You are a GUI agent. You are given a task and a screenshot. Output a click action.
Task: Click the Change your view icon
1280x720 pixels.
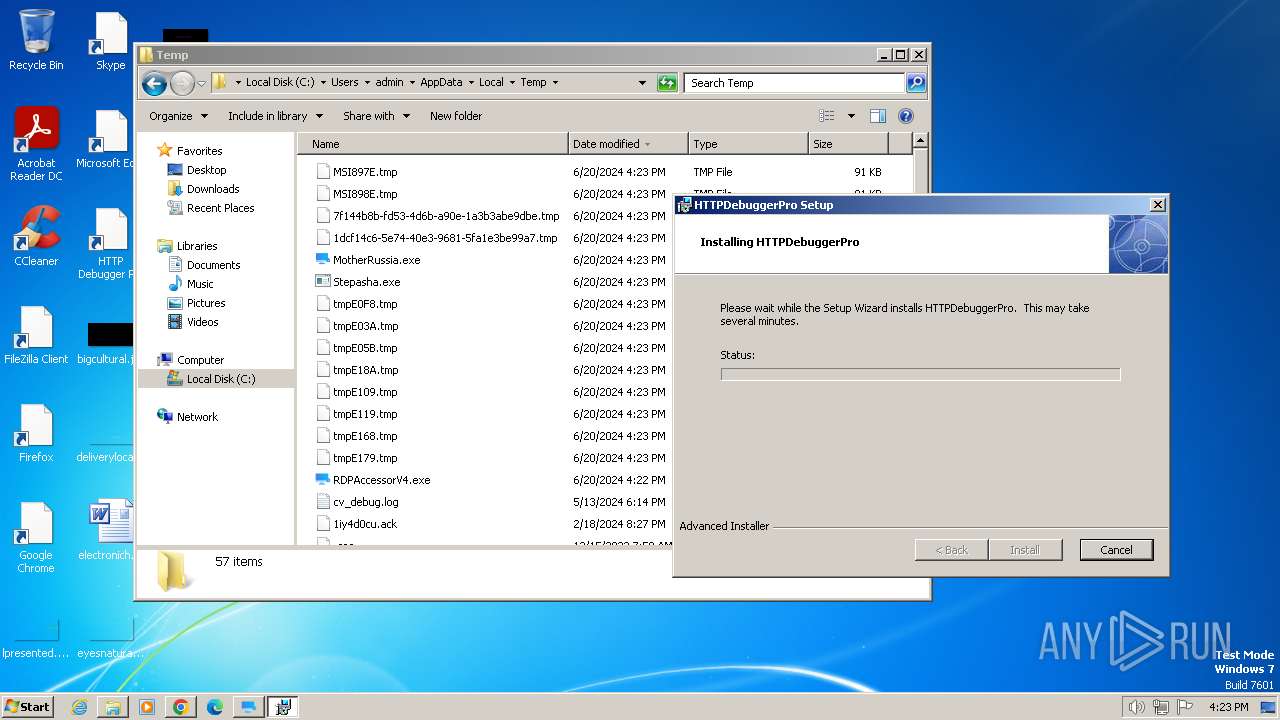pos(827,116)
